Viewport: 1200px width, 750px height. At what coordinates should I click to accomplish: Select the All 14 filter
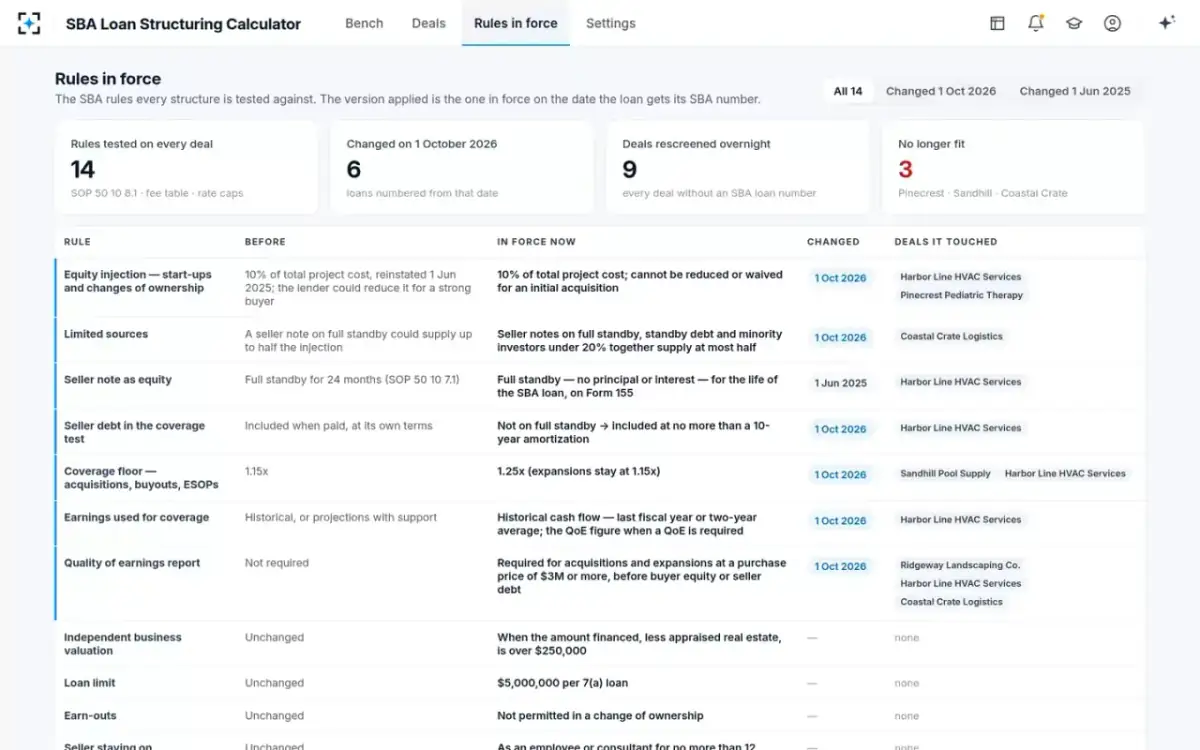(x=848, y=91)
